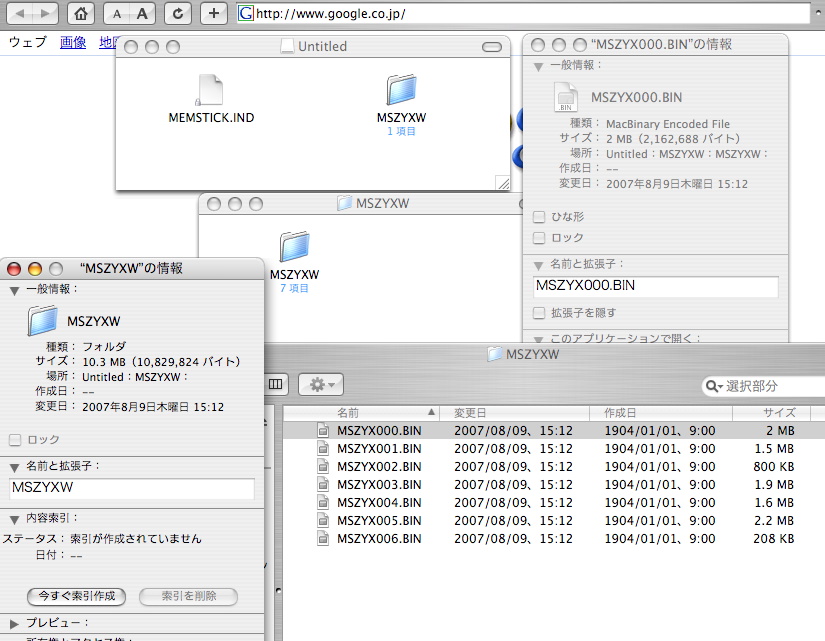Click folder icon in MSZYXW info panel

click(x=42, y=320)
